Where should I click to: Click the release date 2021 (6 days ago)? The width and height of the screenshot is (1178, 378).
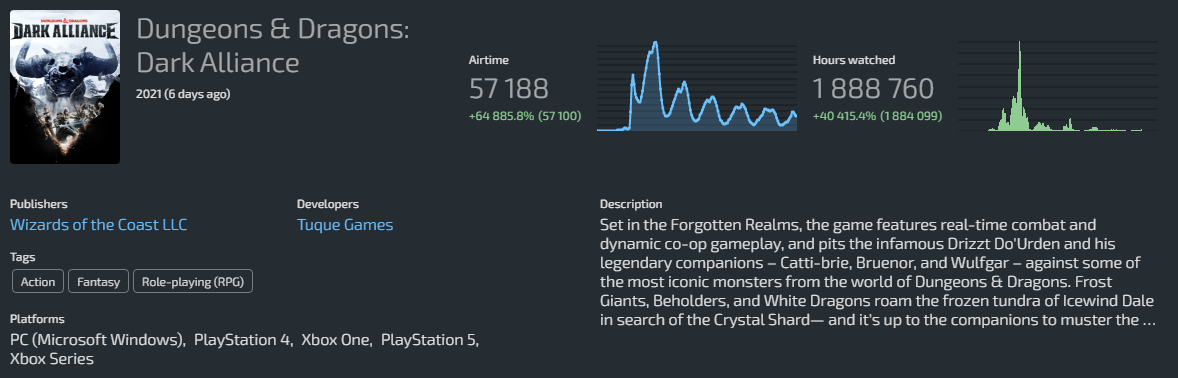tap(183, 95)
